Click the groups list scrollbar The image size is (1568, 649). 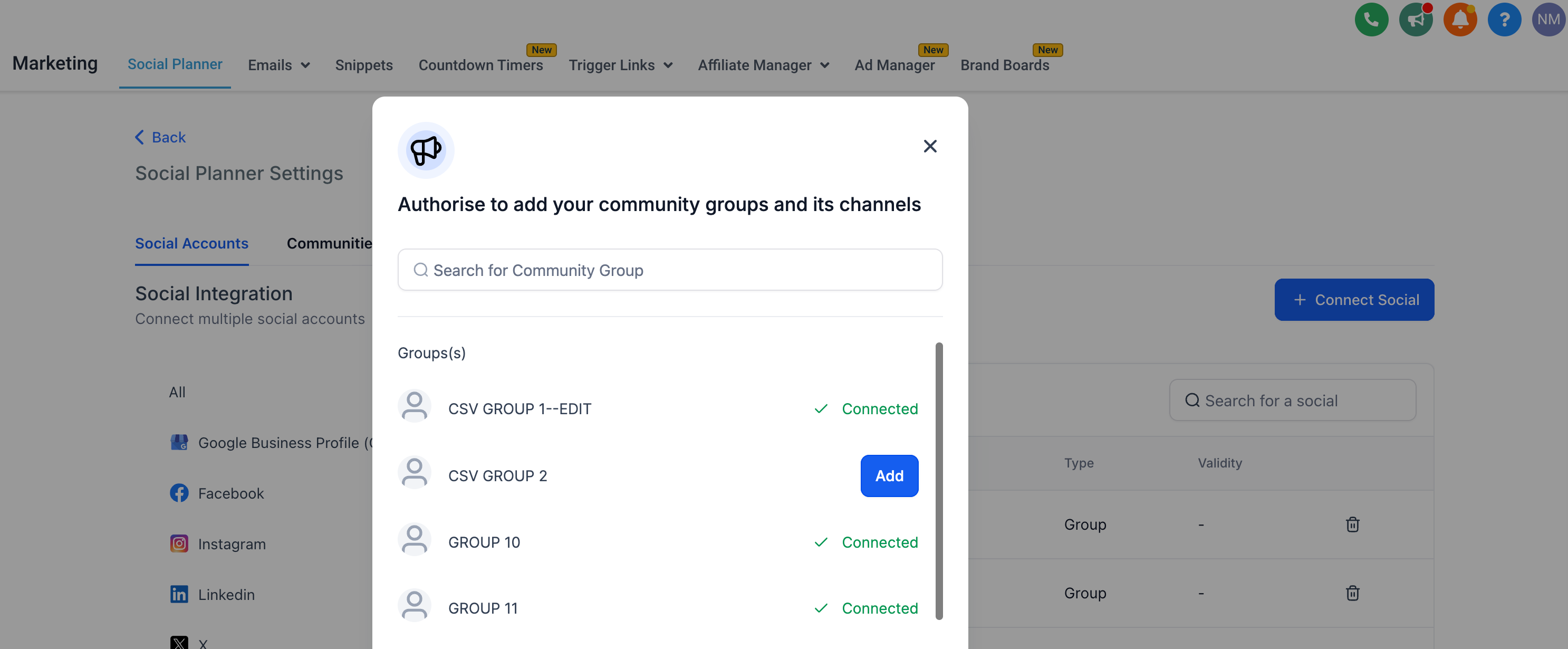pyautogui.click(x=939, y=481)
